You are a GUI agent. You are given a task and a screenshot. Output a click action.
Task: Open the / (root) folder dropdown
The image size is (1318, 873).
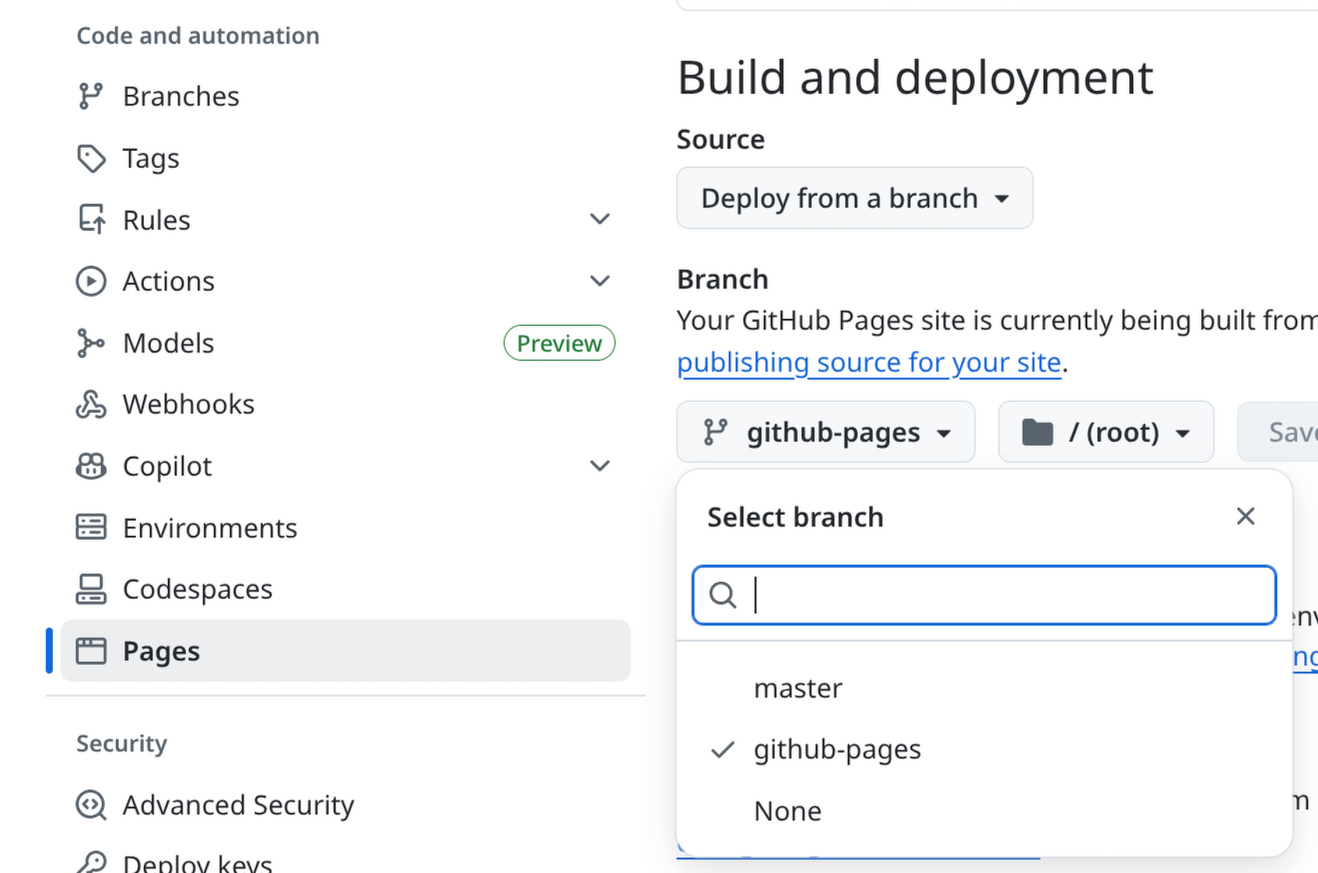pyautogui.click(x=1106, y=432)
